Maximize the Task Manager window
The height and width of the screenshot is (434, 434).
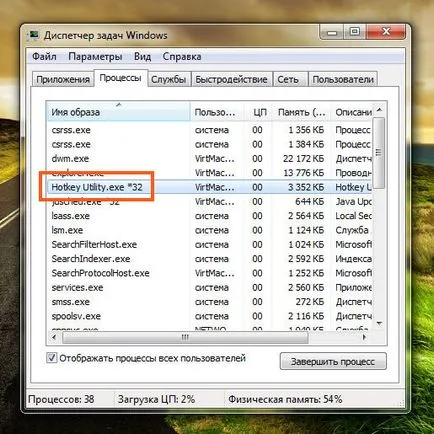[355, 32]
